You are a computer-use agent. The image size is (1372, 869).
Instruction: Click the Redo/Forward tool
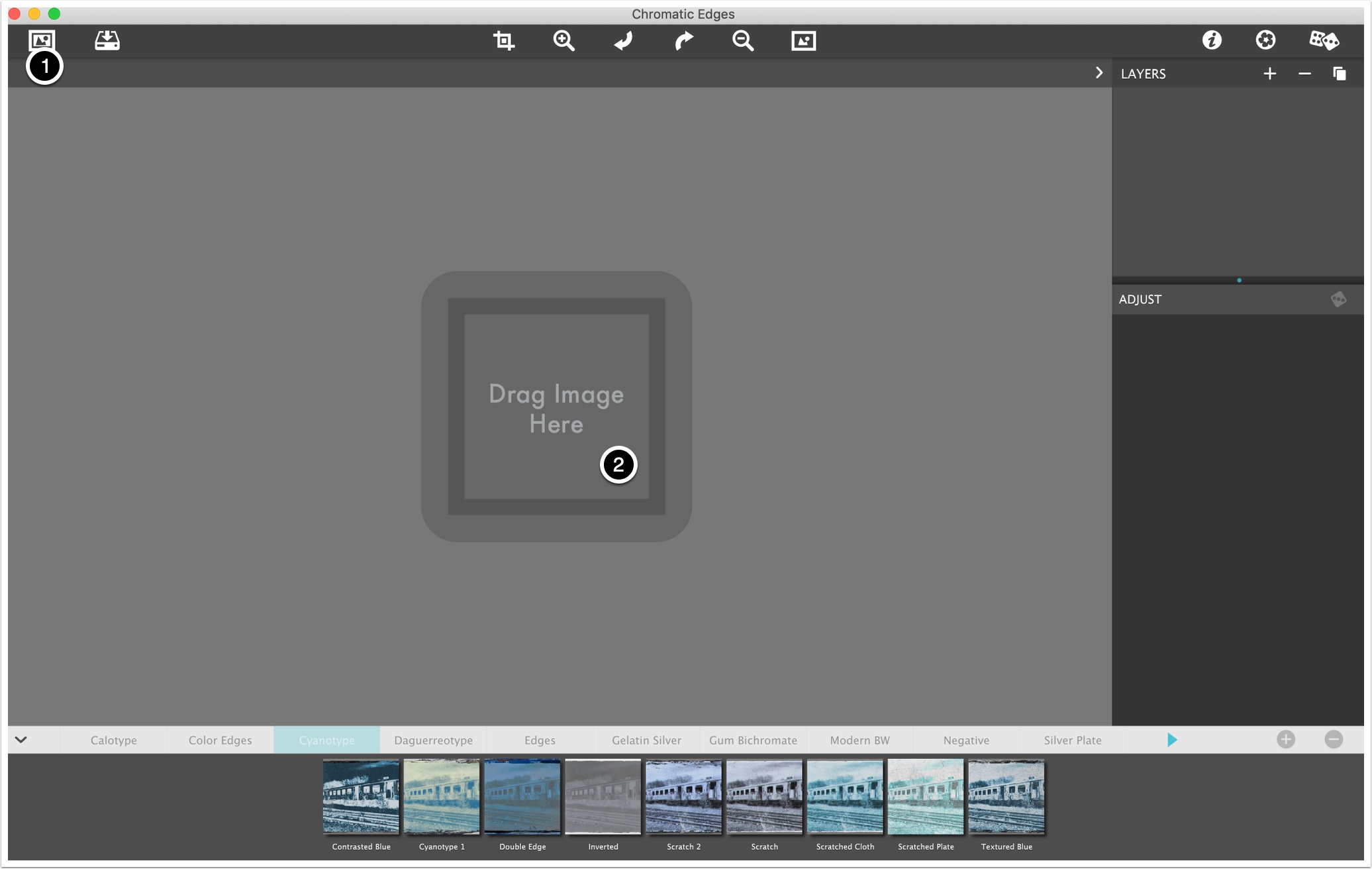[x=683, y=40]
